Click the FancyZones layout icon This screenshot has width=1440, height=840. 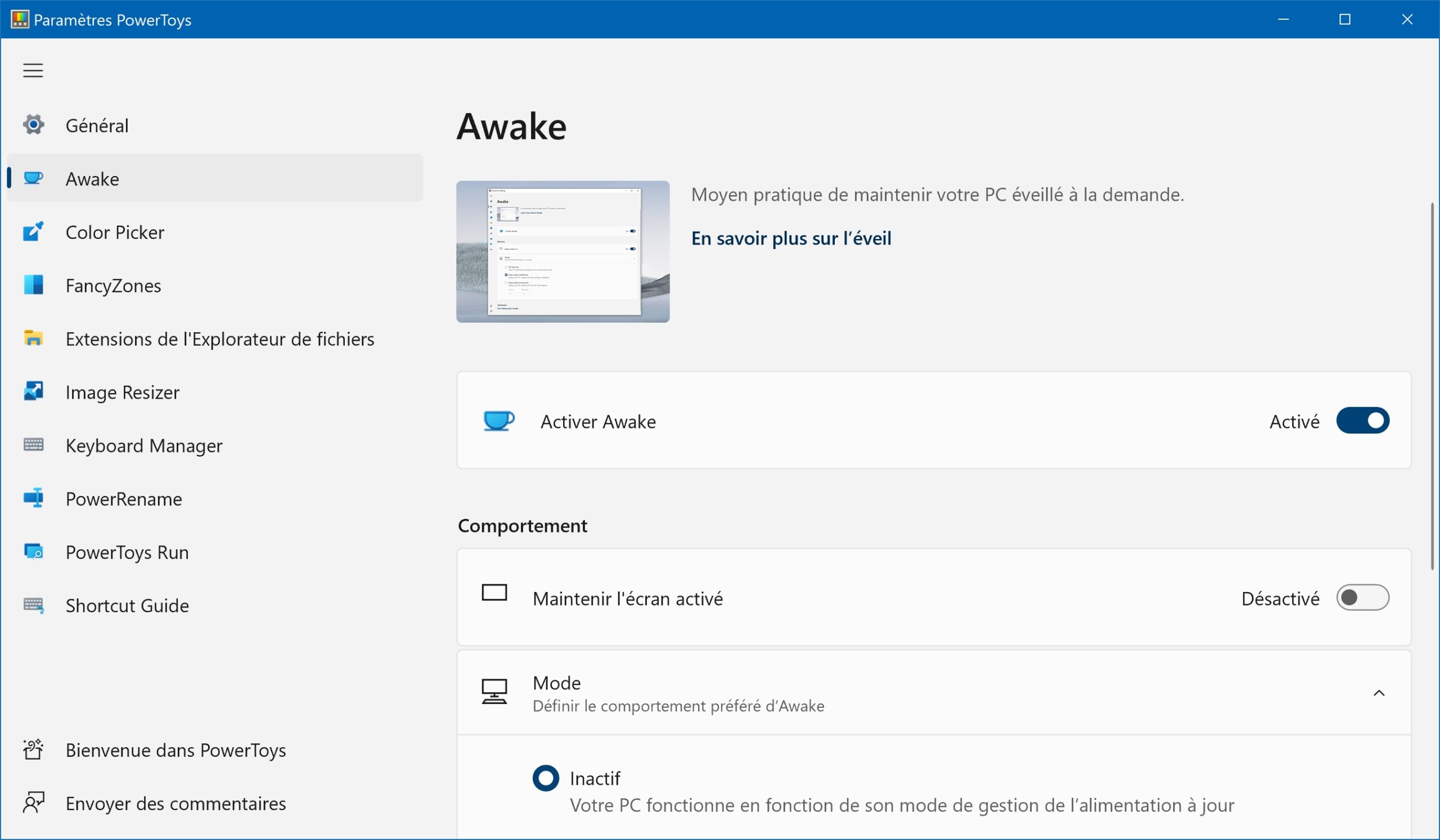(34, 284)
